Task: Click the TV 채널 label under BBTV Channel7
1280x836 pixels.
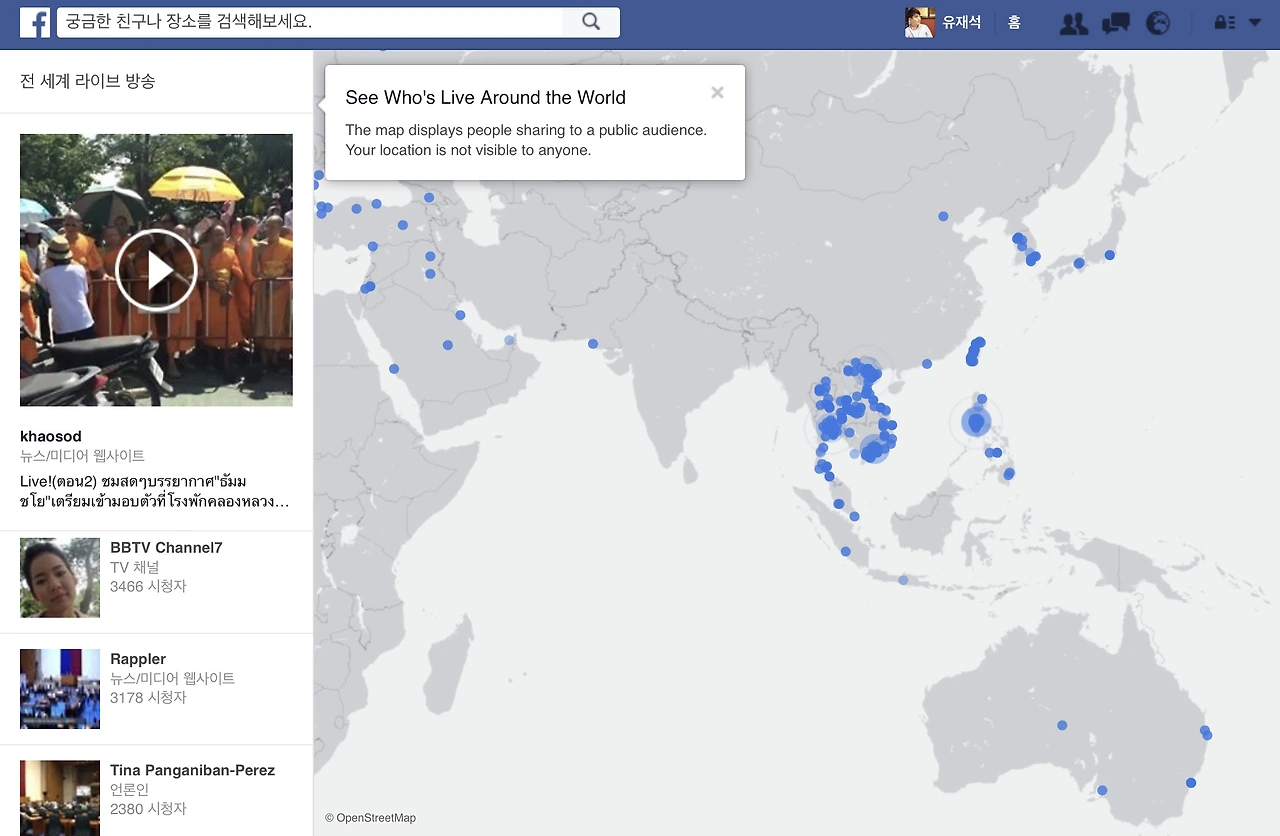Action: click(x=135, y=567)
